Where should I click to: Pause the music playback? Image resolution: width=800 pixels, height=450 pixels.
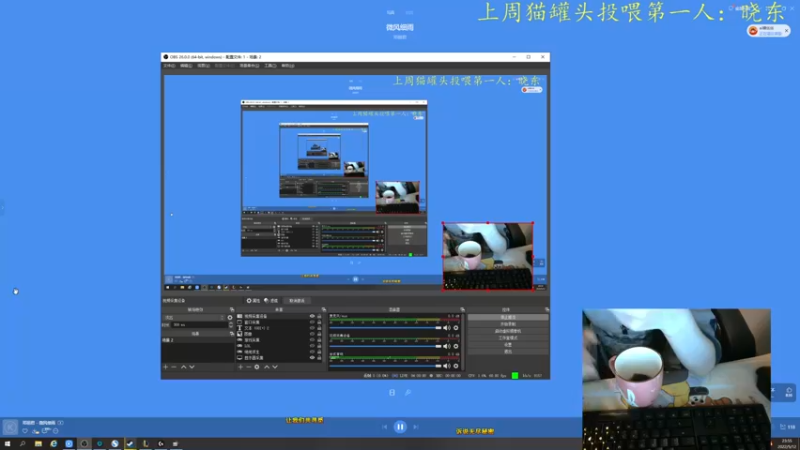pos(400,427)
